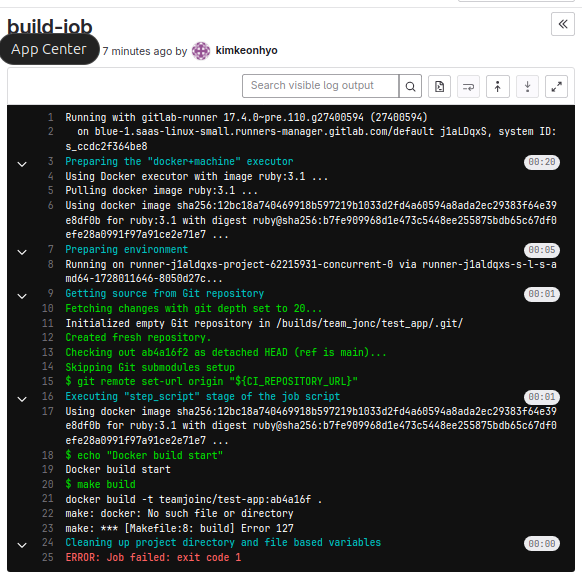Click 'Checking out ab4a16f2 as detached HEAD' line

[x=226, y=353]
